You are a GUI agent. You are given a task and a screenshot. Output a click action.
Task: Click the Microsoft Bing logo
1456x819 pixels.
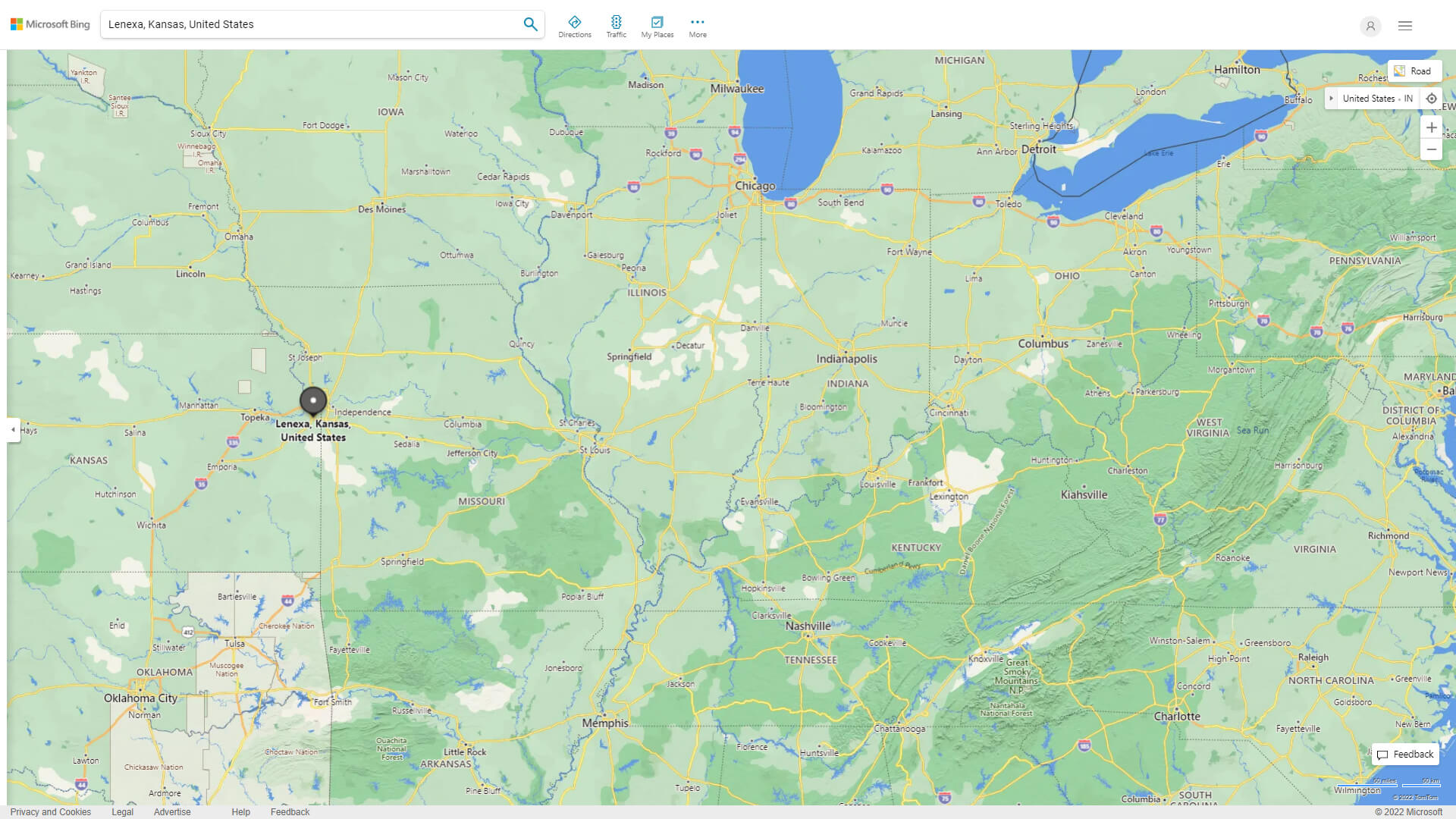coord(49,24)
